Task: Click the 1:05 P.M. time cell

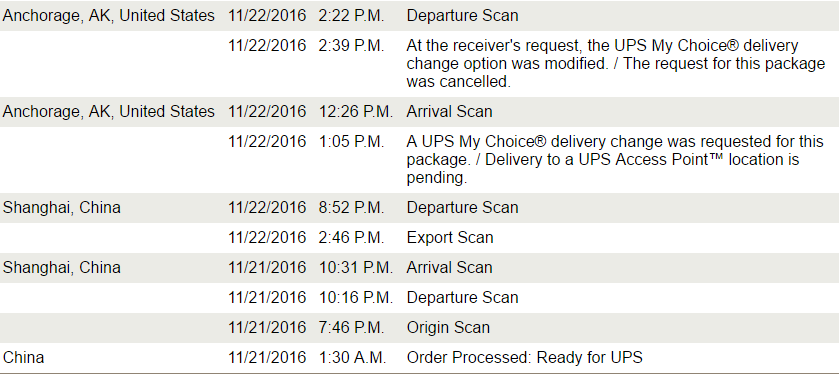Action: [x=352, y=142]
